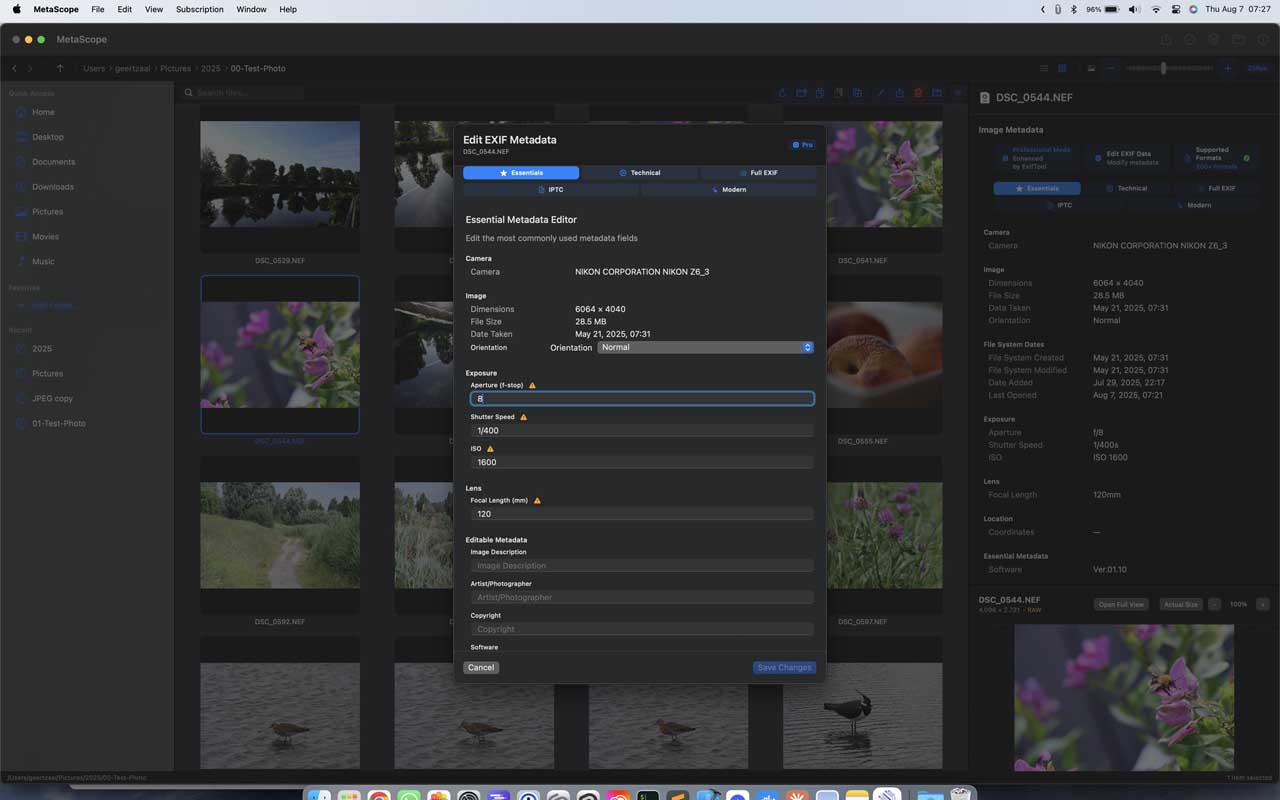Click warning icon beside Focal Length
Viewport: 1280px width, 800px height.
tap(537, 500)
